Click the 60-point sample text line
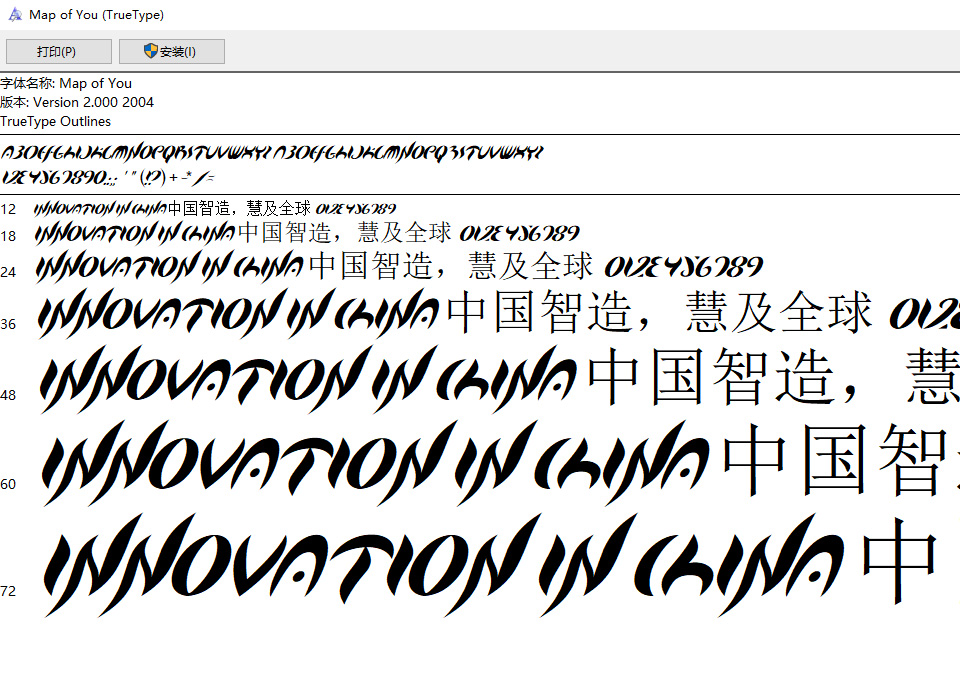This screenshot has height=700, width=960. tap(500, 464)
